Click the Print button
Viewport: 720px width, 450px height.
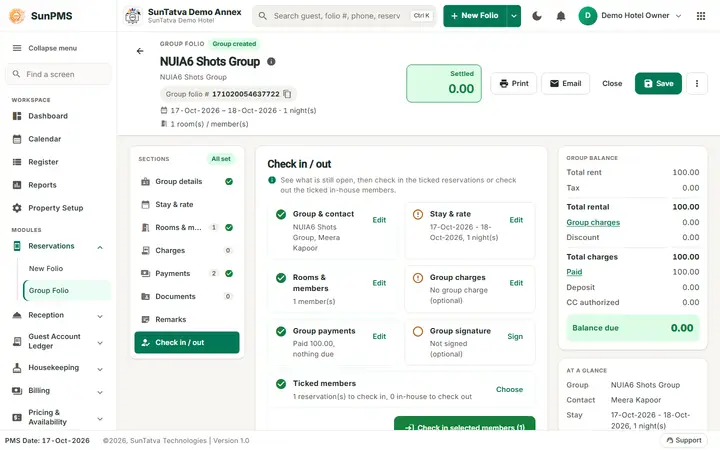tap(513, 84)
